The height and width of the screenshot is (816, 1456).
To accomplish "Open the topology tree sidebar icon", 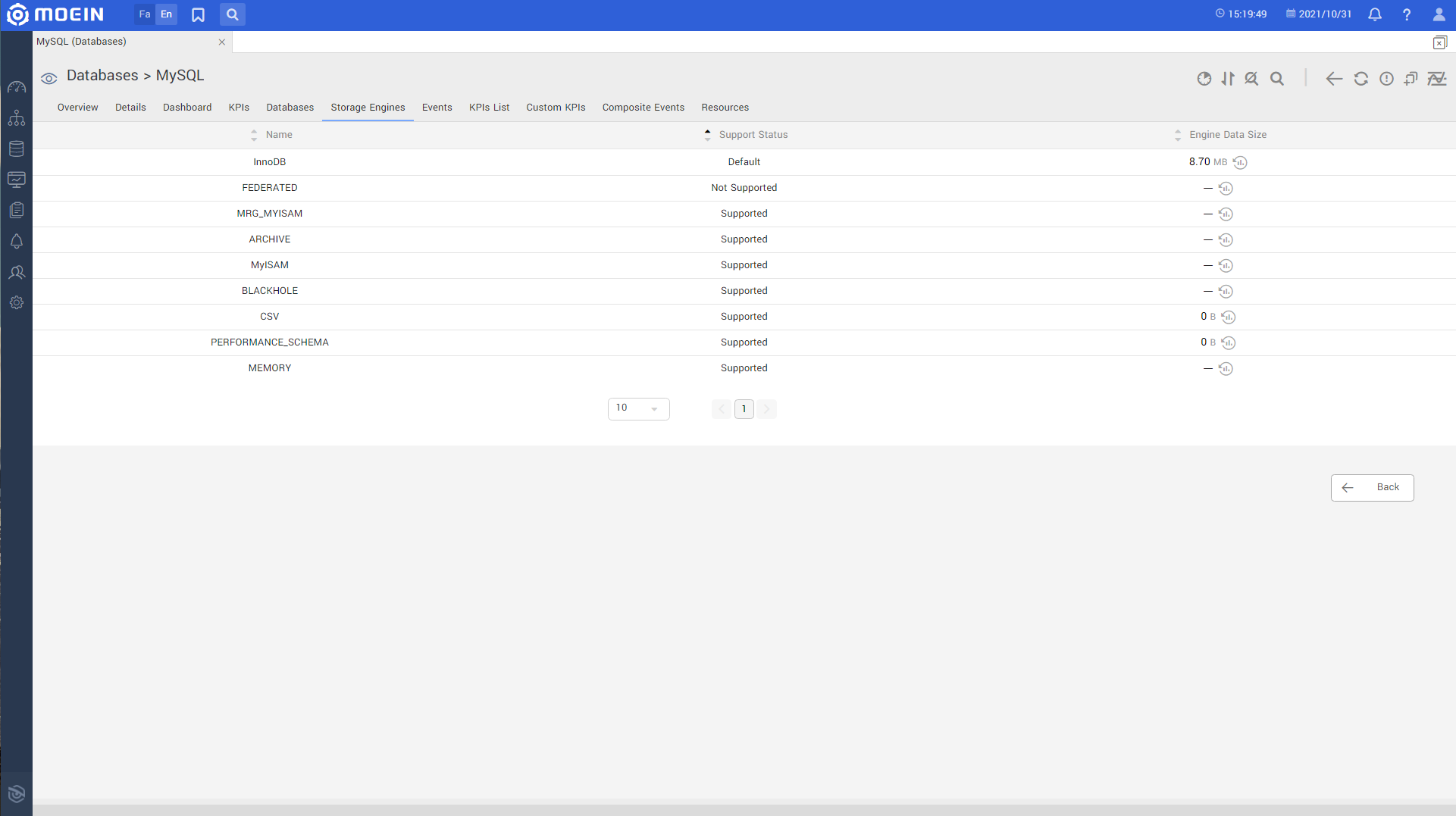I will click(17, 118).
